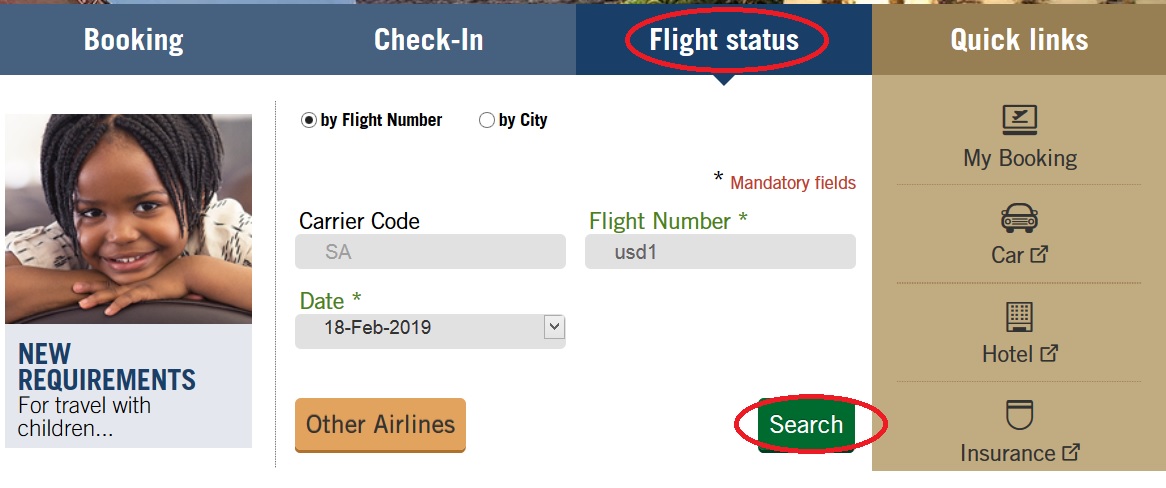Viewport: 1166px width, 488px height.
Task: Open the Date dropdown arrow
Action: pyautogui.click(x=554, y=327)
